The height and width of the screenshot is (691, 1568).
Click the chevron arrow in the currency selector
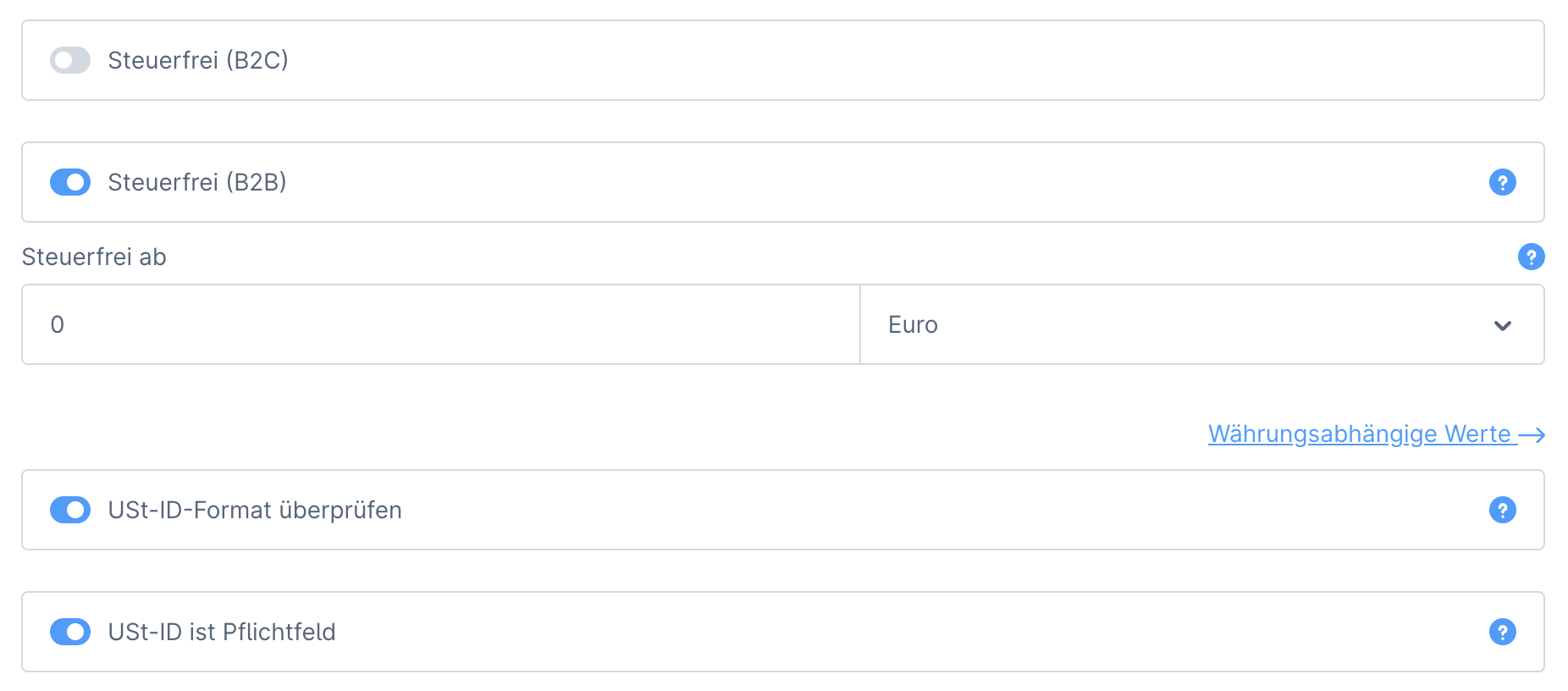click(1502, 325)
